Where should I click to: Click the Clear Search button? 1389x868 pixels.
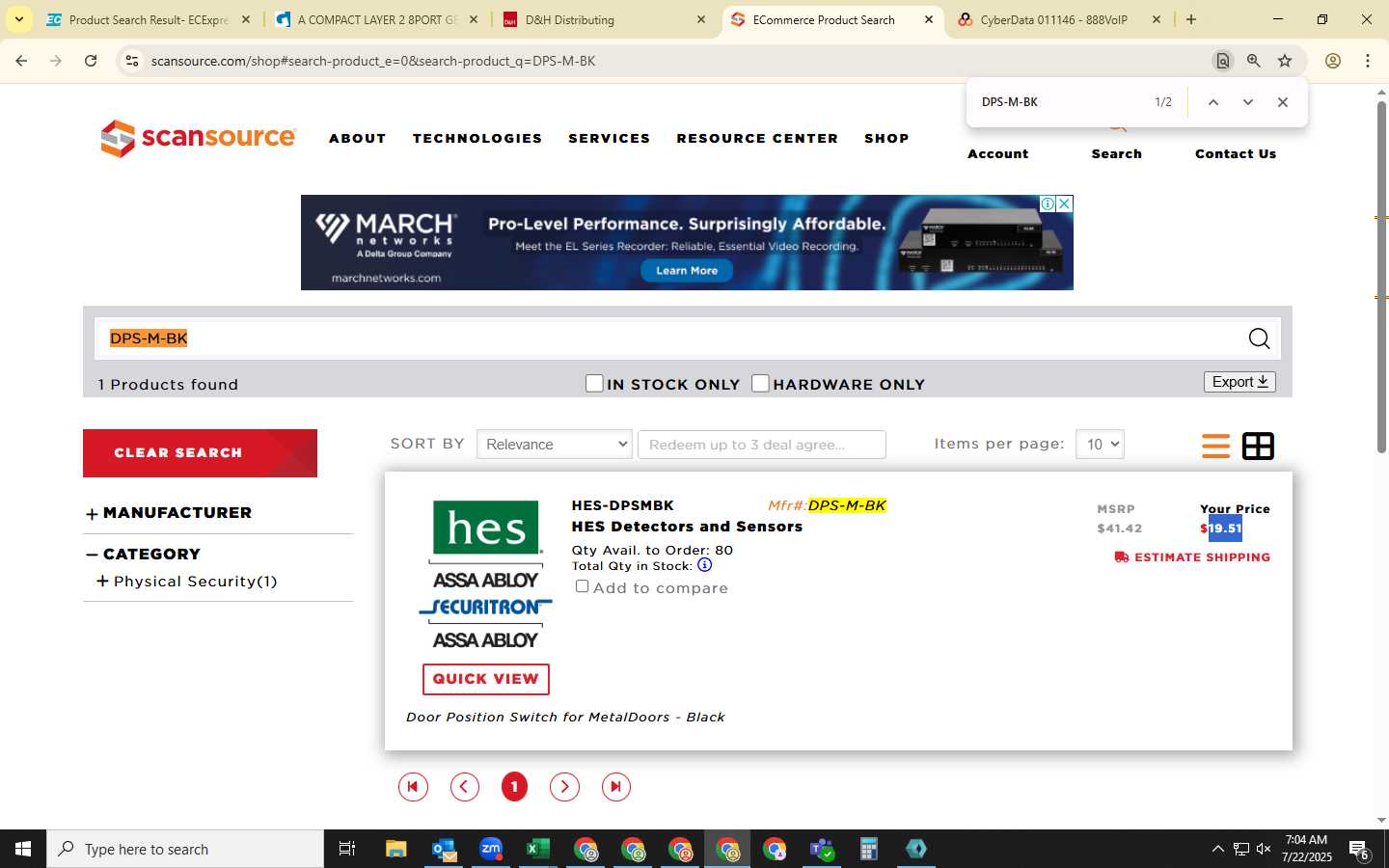coord(200,453)
